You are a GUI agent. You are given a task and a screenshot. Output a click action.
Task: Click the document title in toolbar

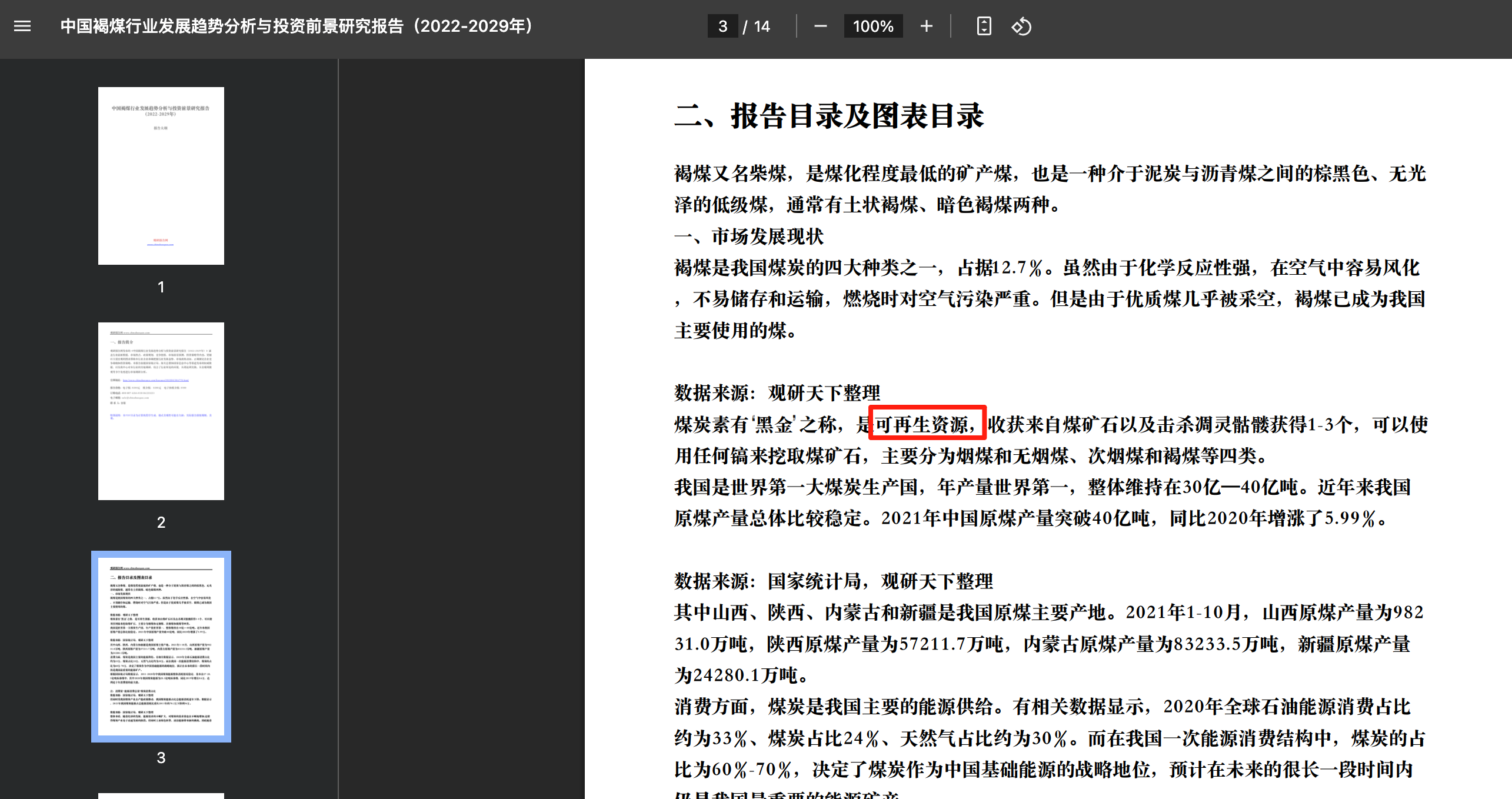coord(297,26)
